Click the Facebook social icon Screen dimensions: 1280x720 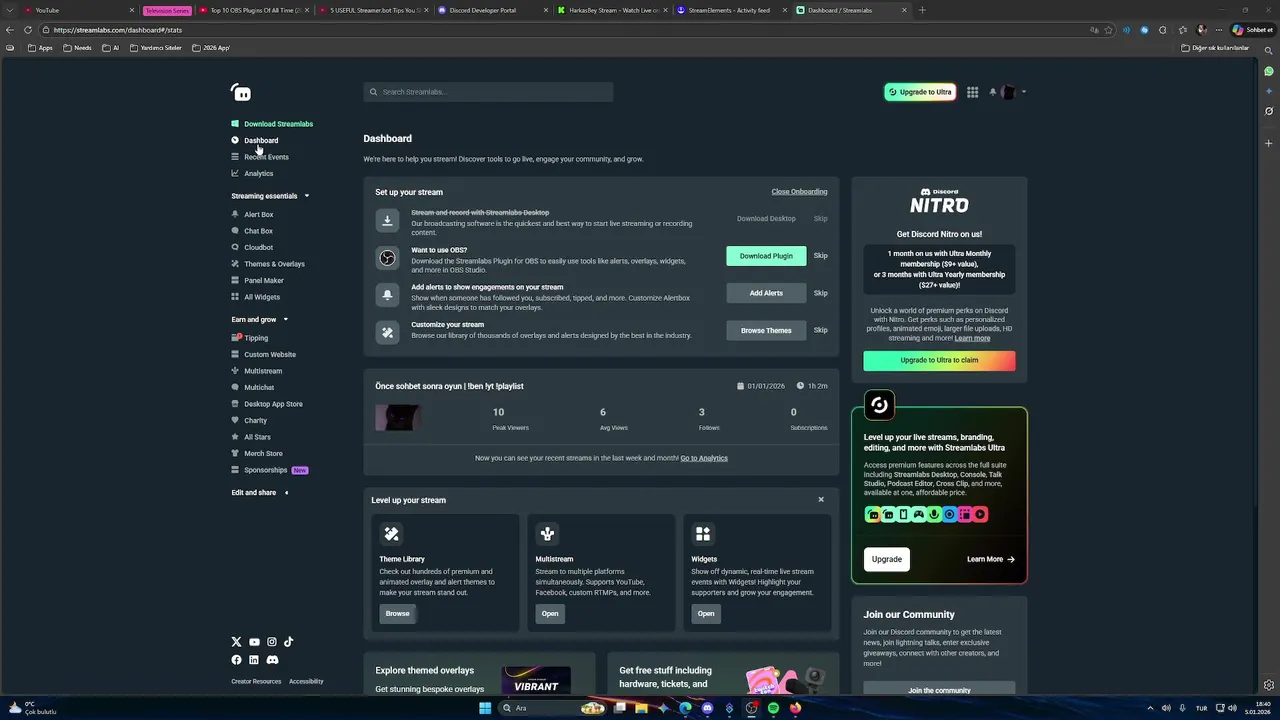point(236,660)
